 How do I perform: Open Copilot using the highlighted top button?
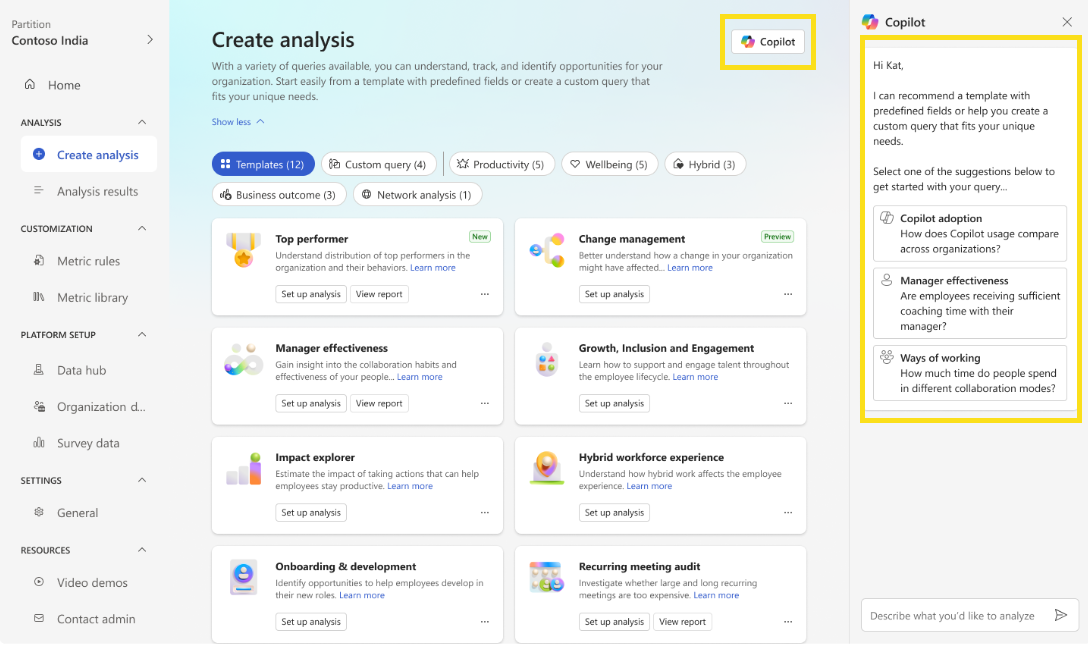coord(767,41)
